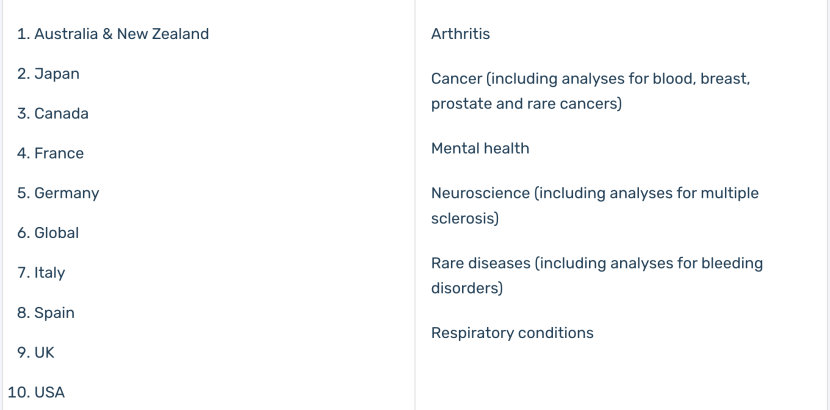The image size is (830, 410).
Task: Click the number 1 list marker
Action: pos(24,34)
